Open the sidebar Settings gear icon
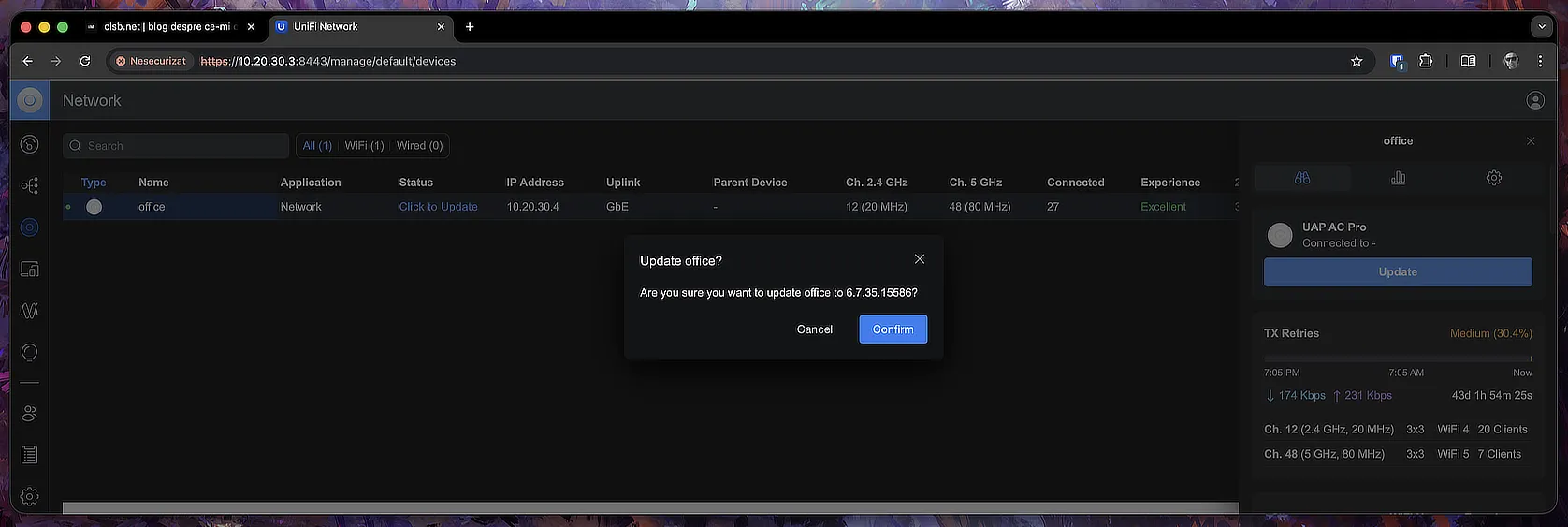This screenshot has width=1568, height=527. (30, 496)
